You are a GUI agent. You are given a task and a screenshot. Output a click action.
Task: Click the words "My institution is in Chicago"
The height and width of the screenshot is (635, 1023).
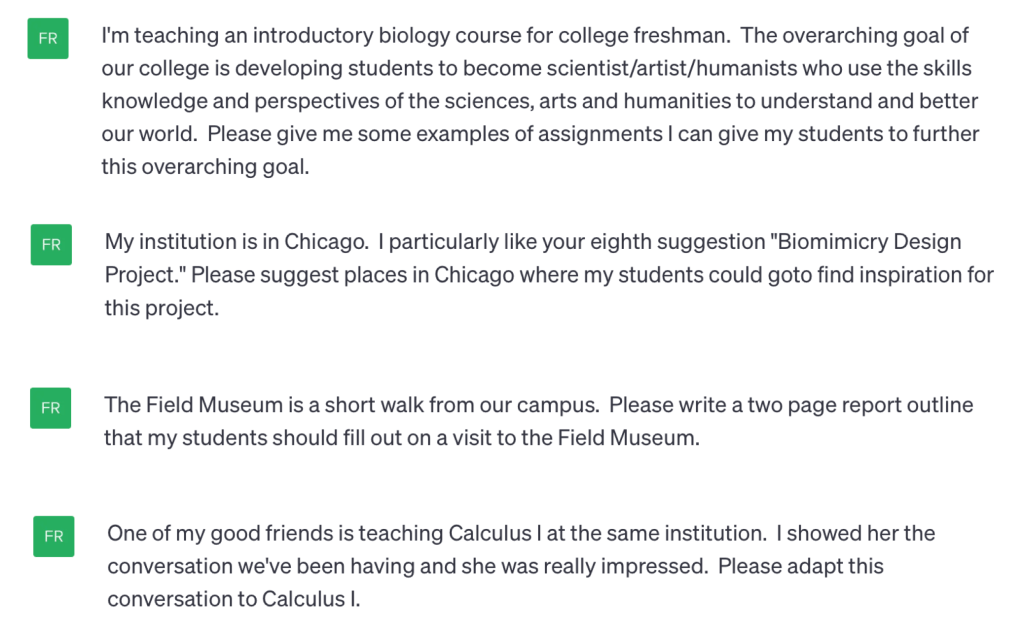tap(237, 243)
